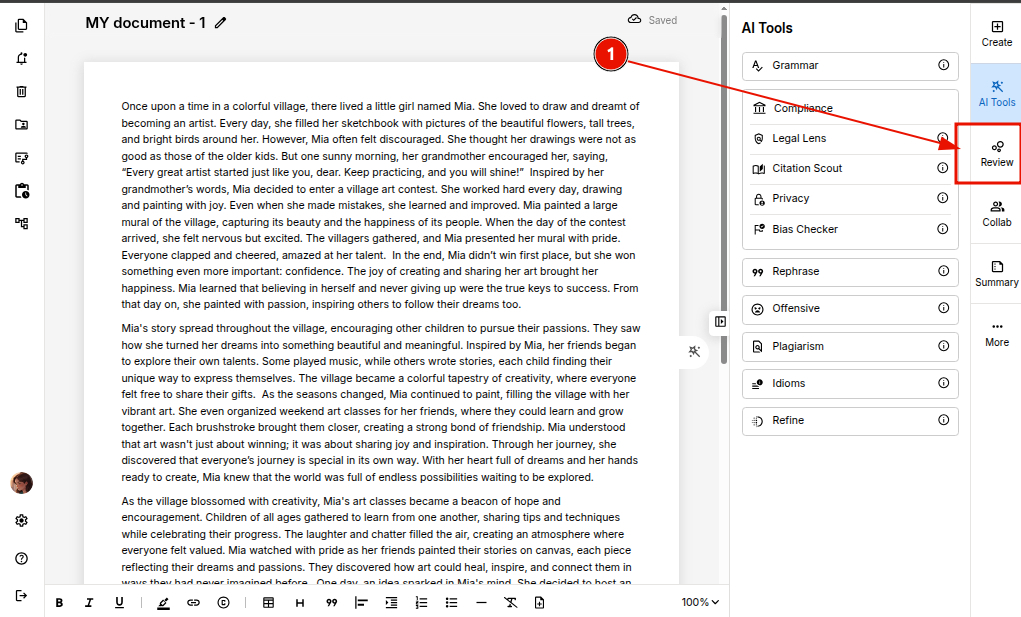Expand the More options in right rail

[x=996, y=332]
